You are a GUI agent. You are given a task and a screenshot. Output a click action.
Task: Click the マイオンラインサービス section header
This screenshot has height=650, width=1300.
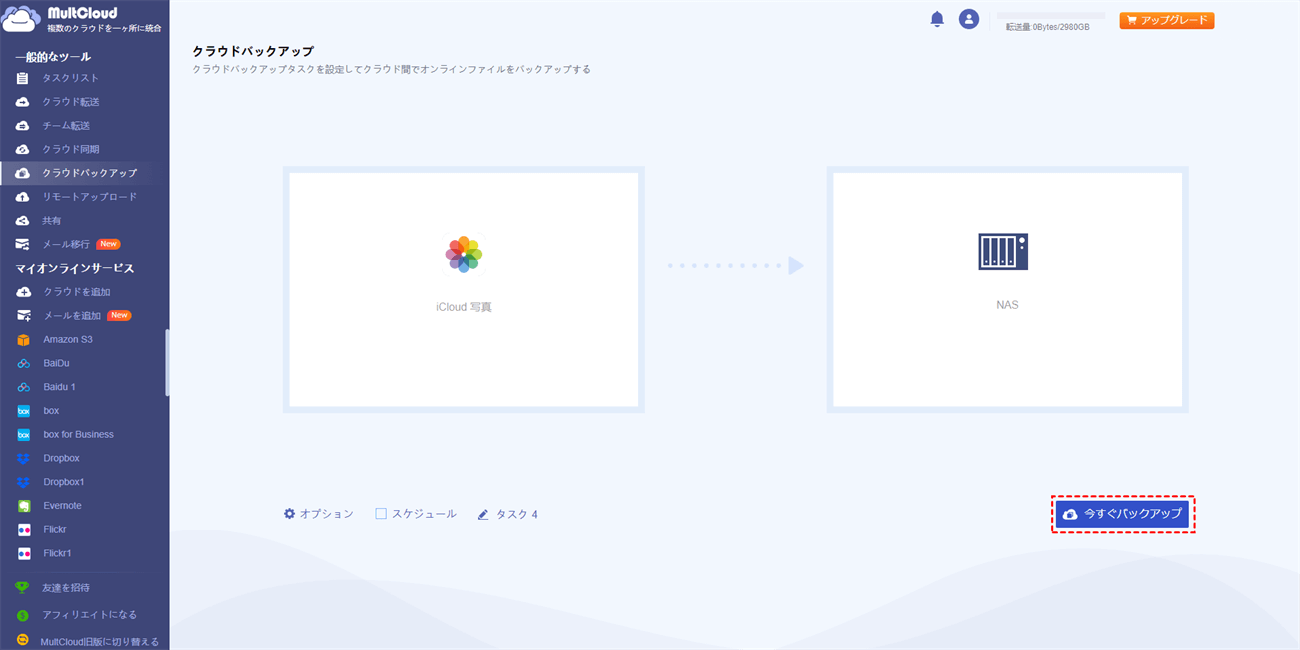click(x=75, y=268)
